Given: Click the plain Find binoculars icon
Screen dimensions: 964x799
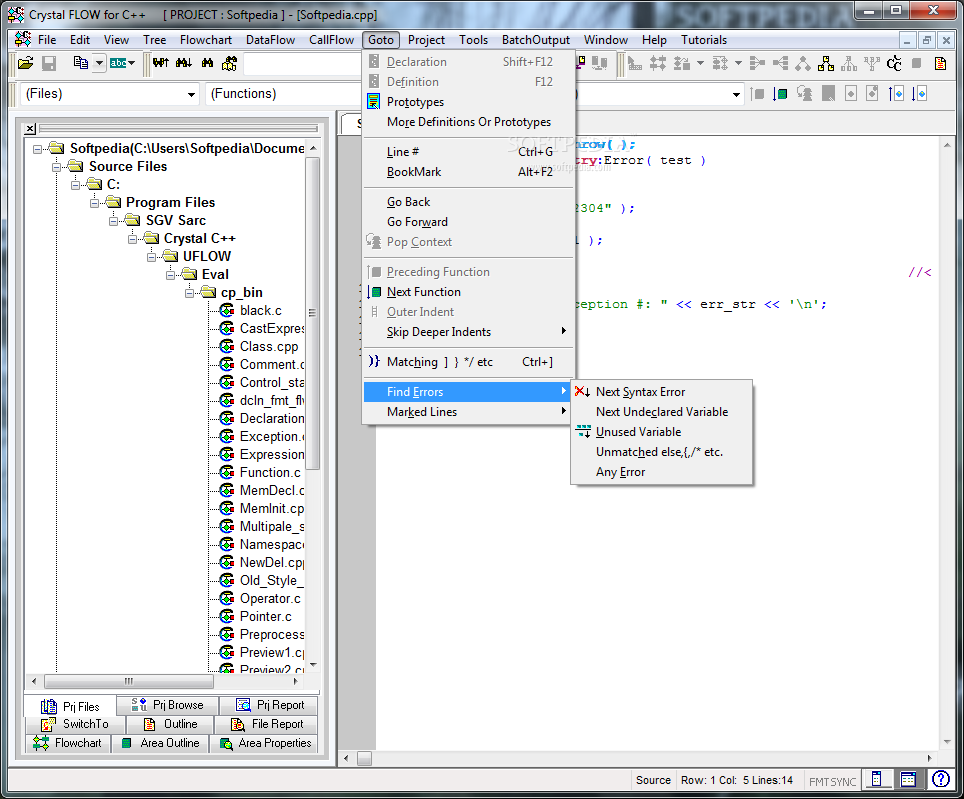Looking at the screenshot, I should [207, 63].
